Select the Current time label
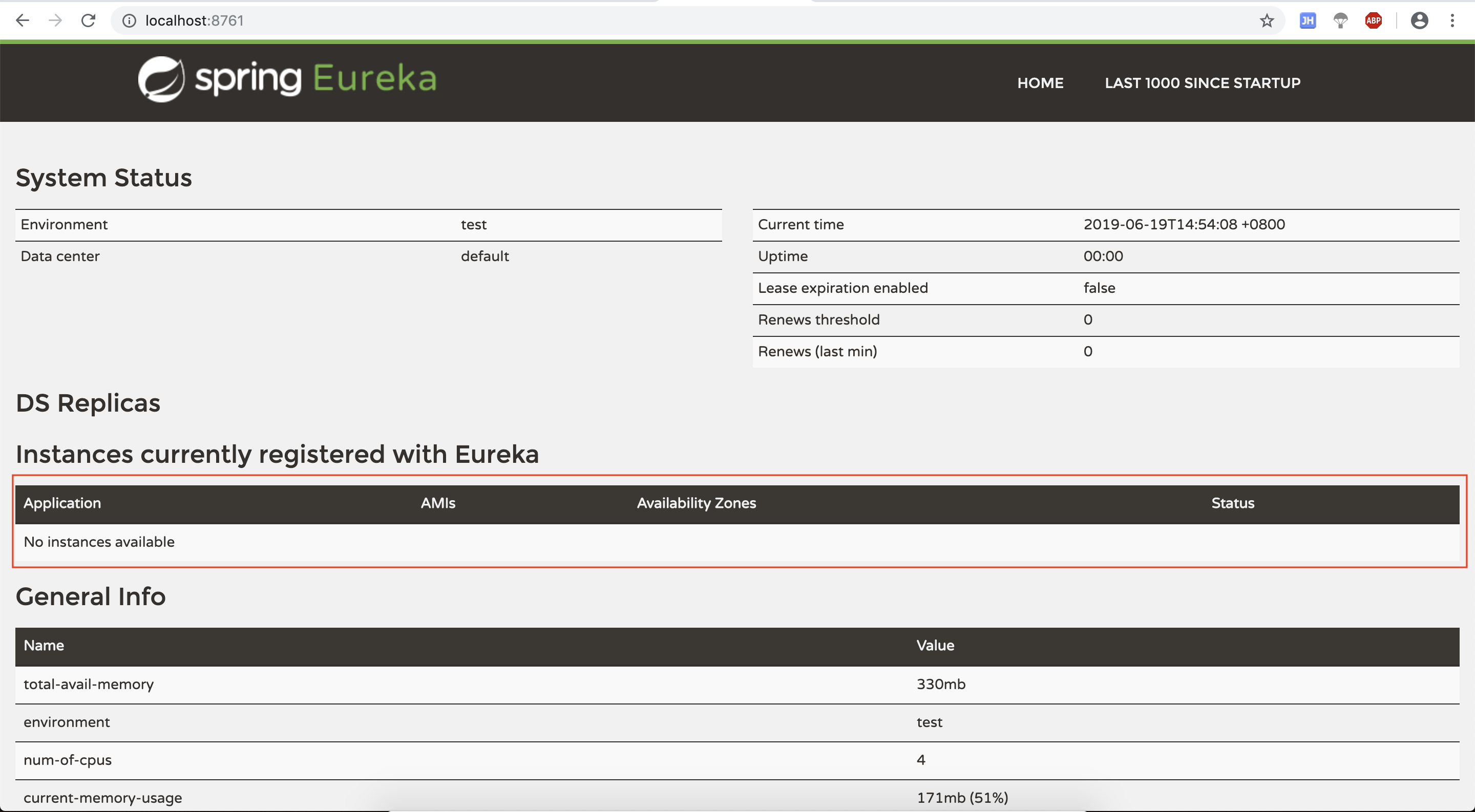The image size is (1475, 812). (801, 225)
